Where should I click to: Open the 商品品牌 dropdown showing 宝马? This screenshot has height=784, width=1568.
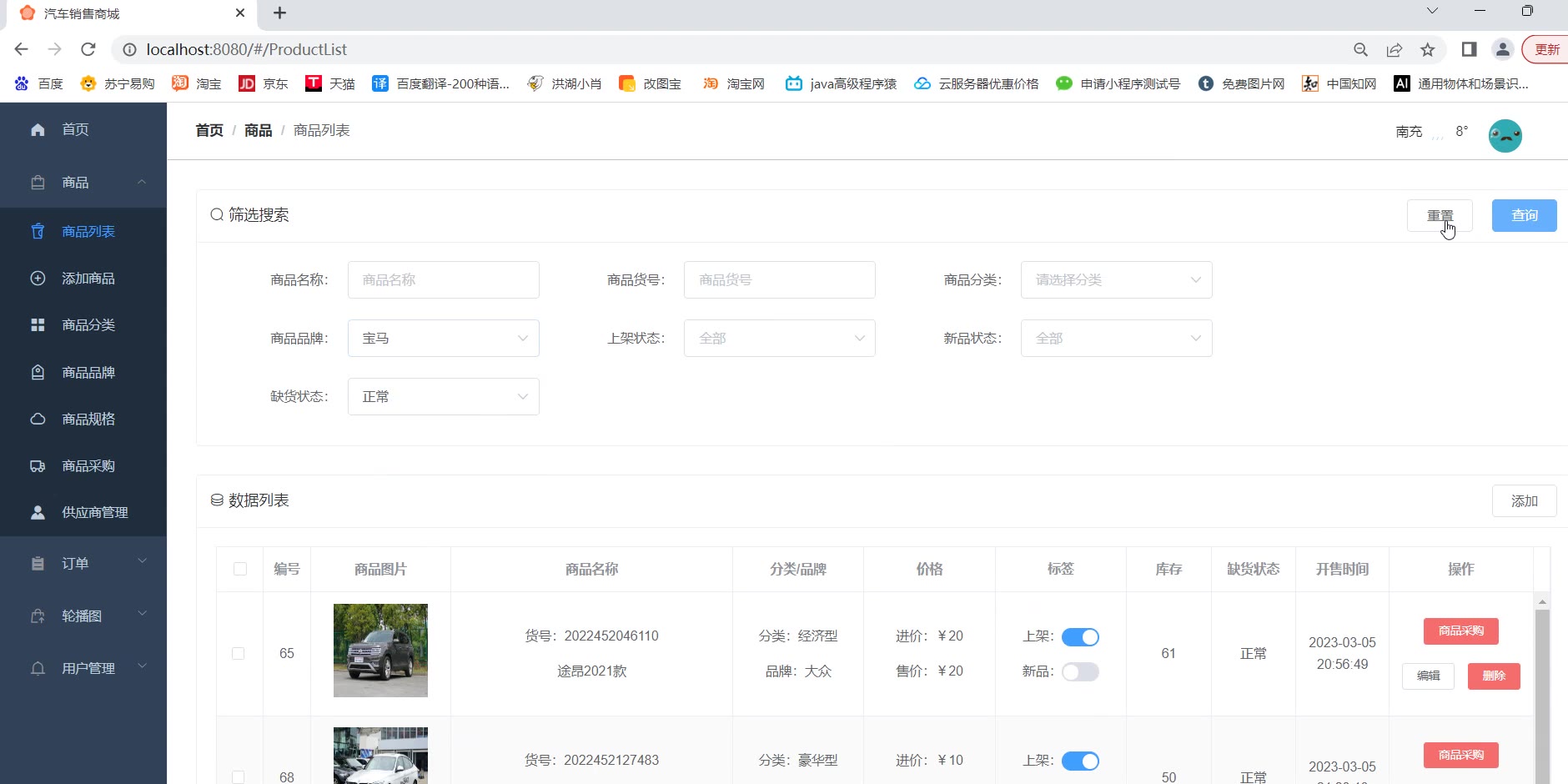443,339
